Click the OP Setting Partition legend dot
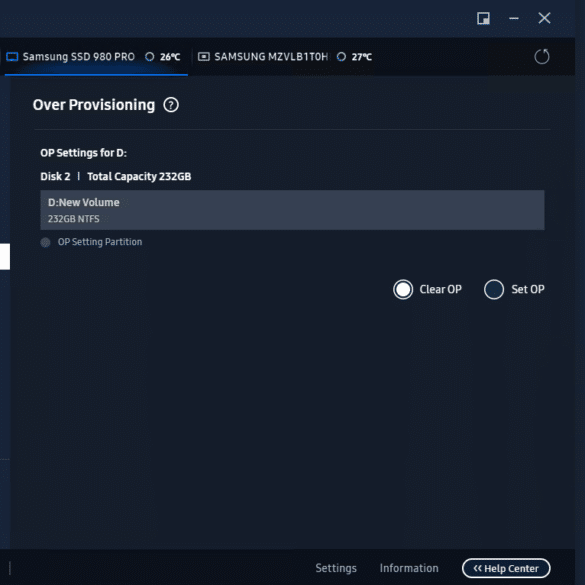This screenshot has height=585, width=585. point(45,243)
